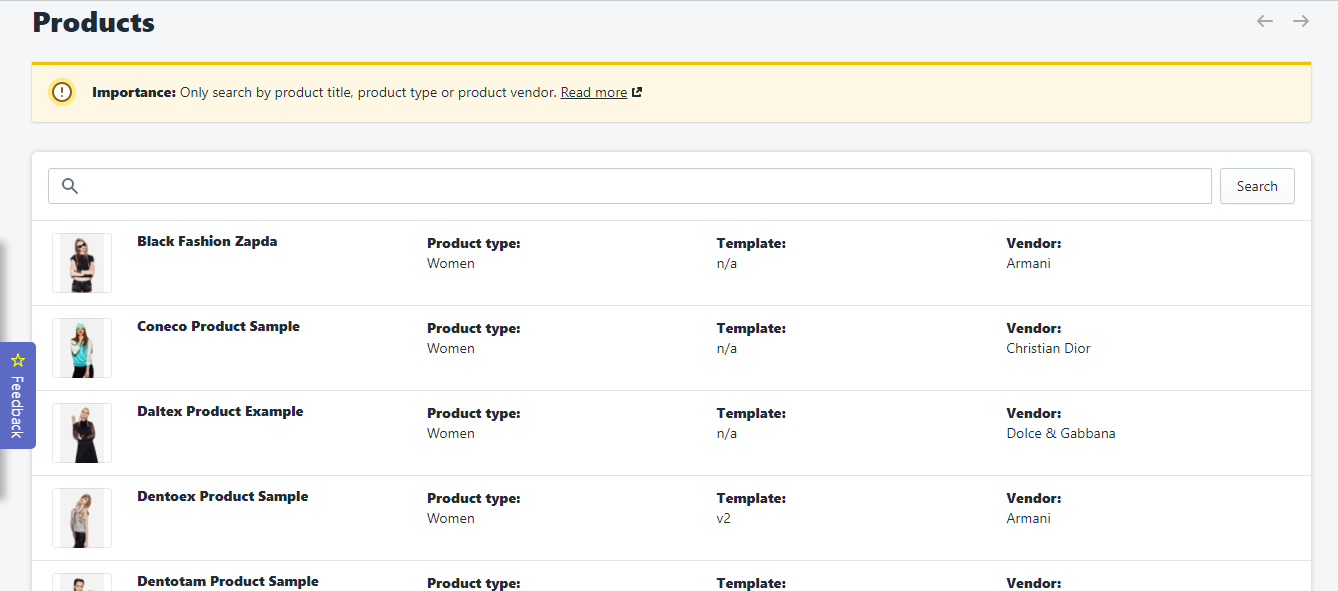Open the Dentoex Product Sample product
The width and height of the screenshot is (1338, 591).
point(223,496)
